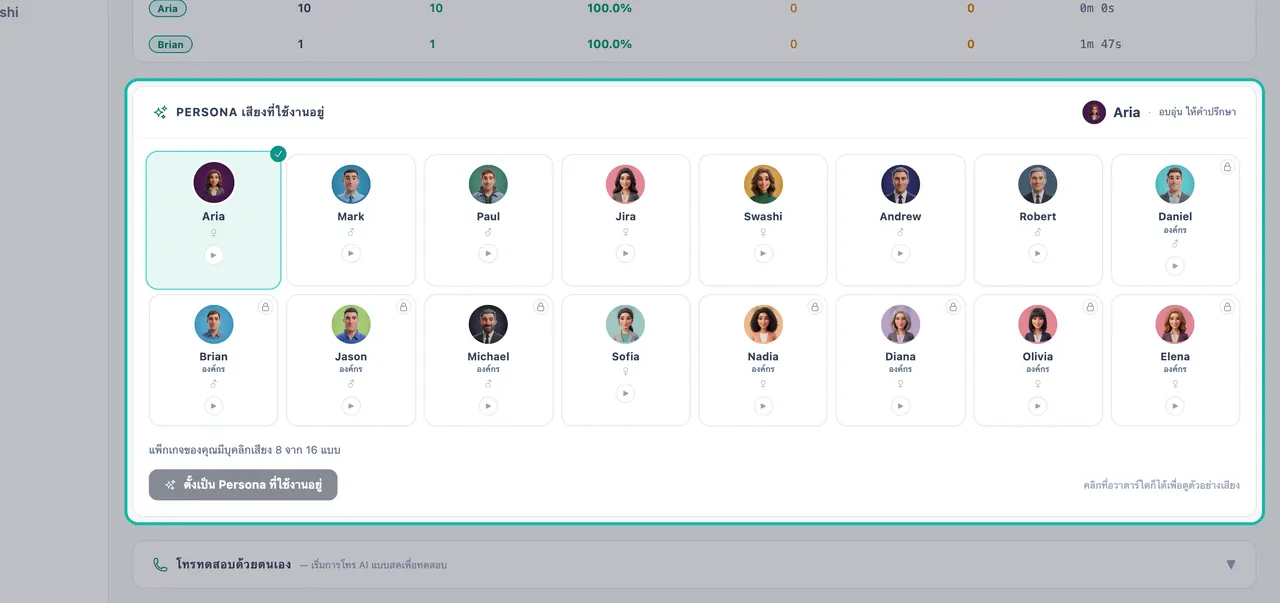1280x603 pixels.
Task: Preview Jira's voice with the play button
Action: pyautogui.click(x=625, y=253)
